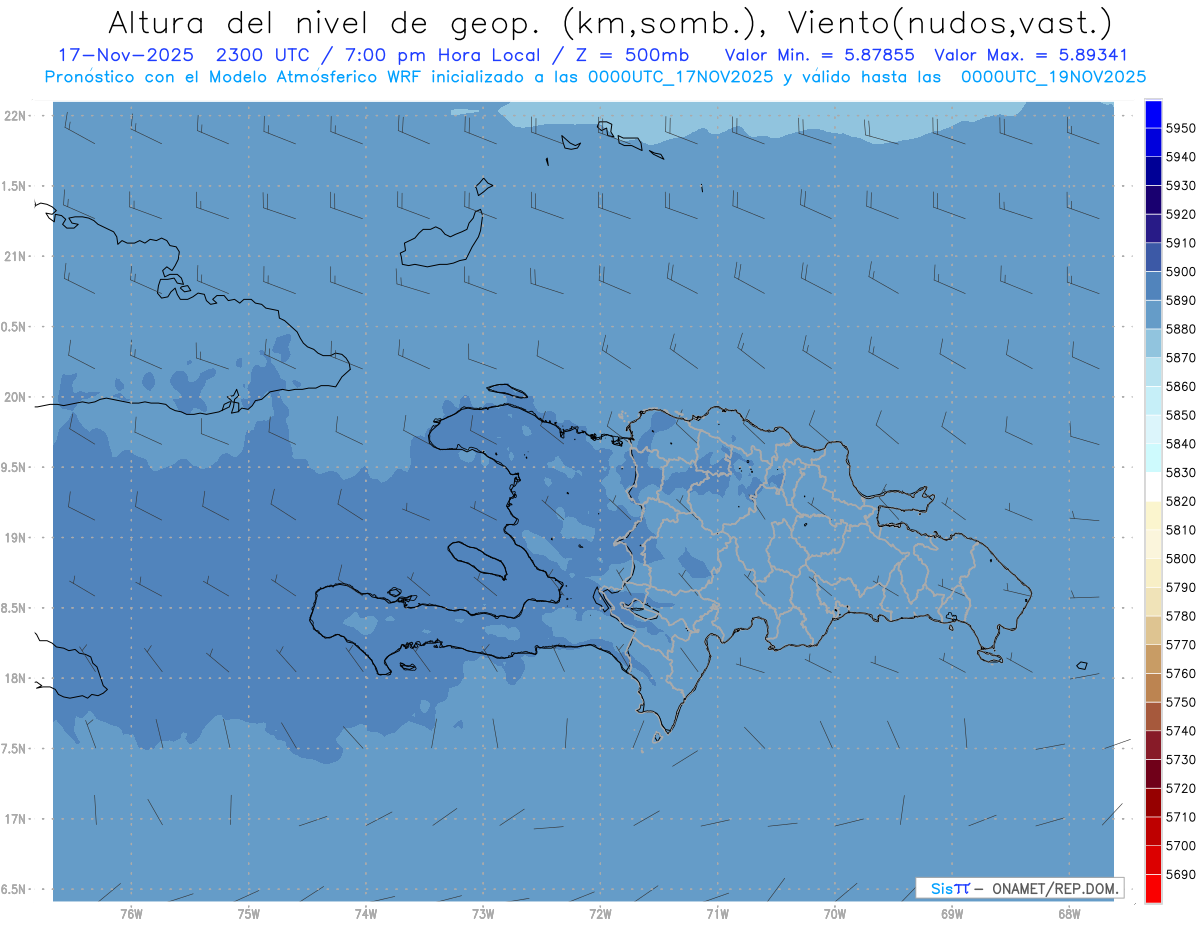Pick the colorbar swatch between 5870 and 5880
The image size is (1200, 927).
(x=1153, y=343)
